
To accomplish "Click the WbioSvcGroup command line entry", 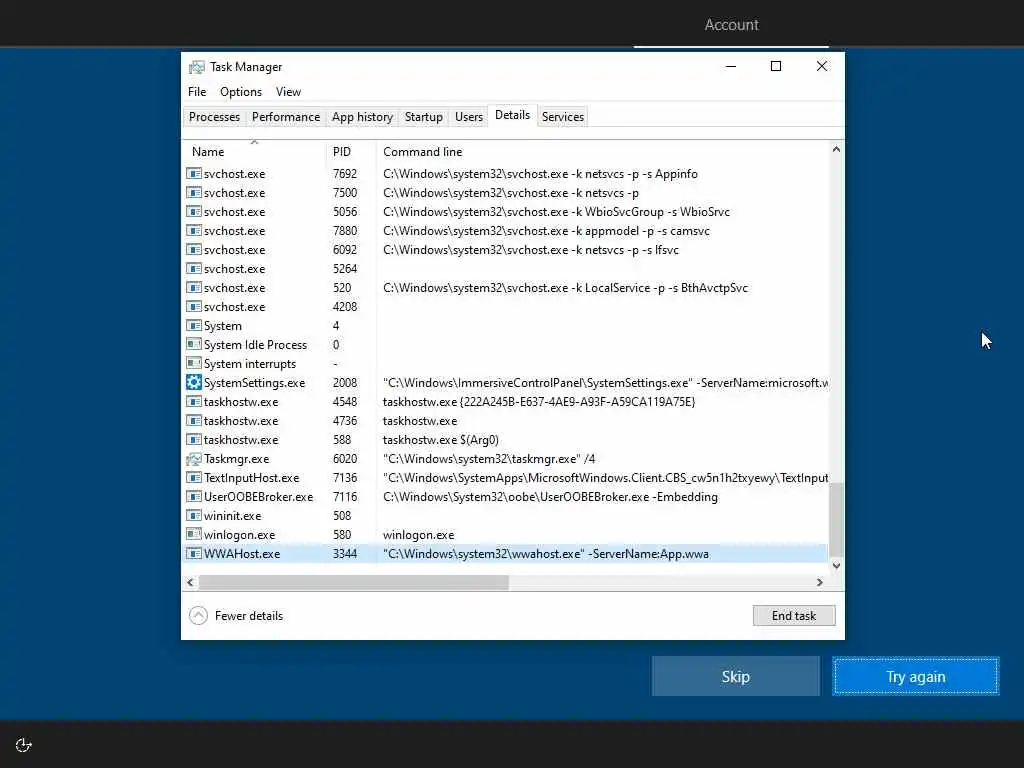I will [556, 212].
